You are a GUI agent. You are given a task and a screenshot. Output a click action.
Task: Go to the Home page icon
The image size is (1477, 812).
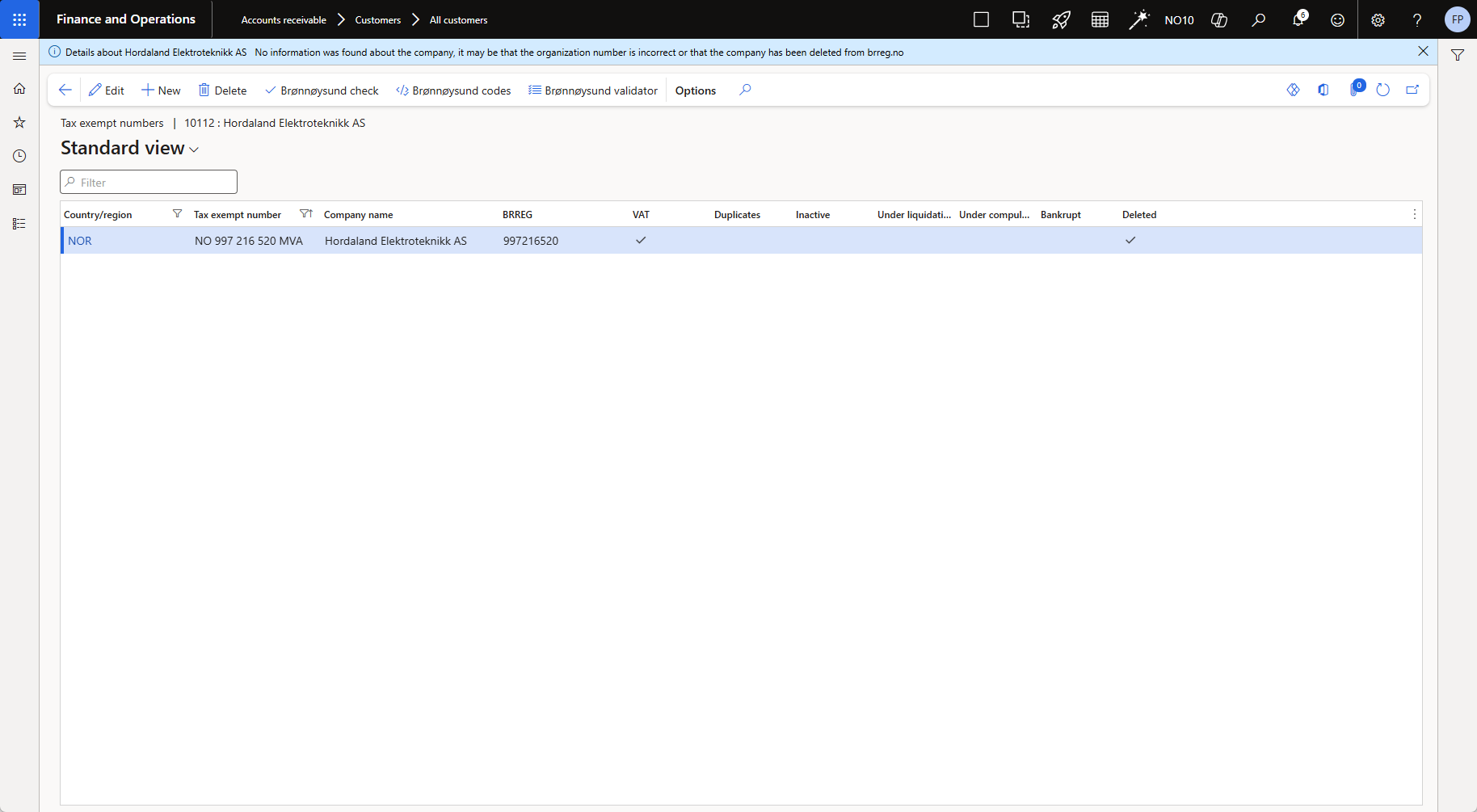tap(19, 89)
